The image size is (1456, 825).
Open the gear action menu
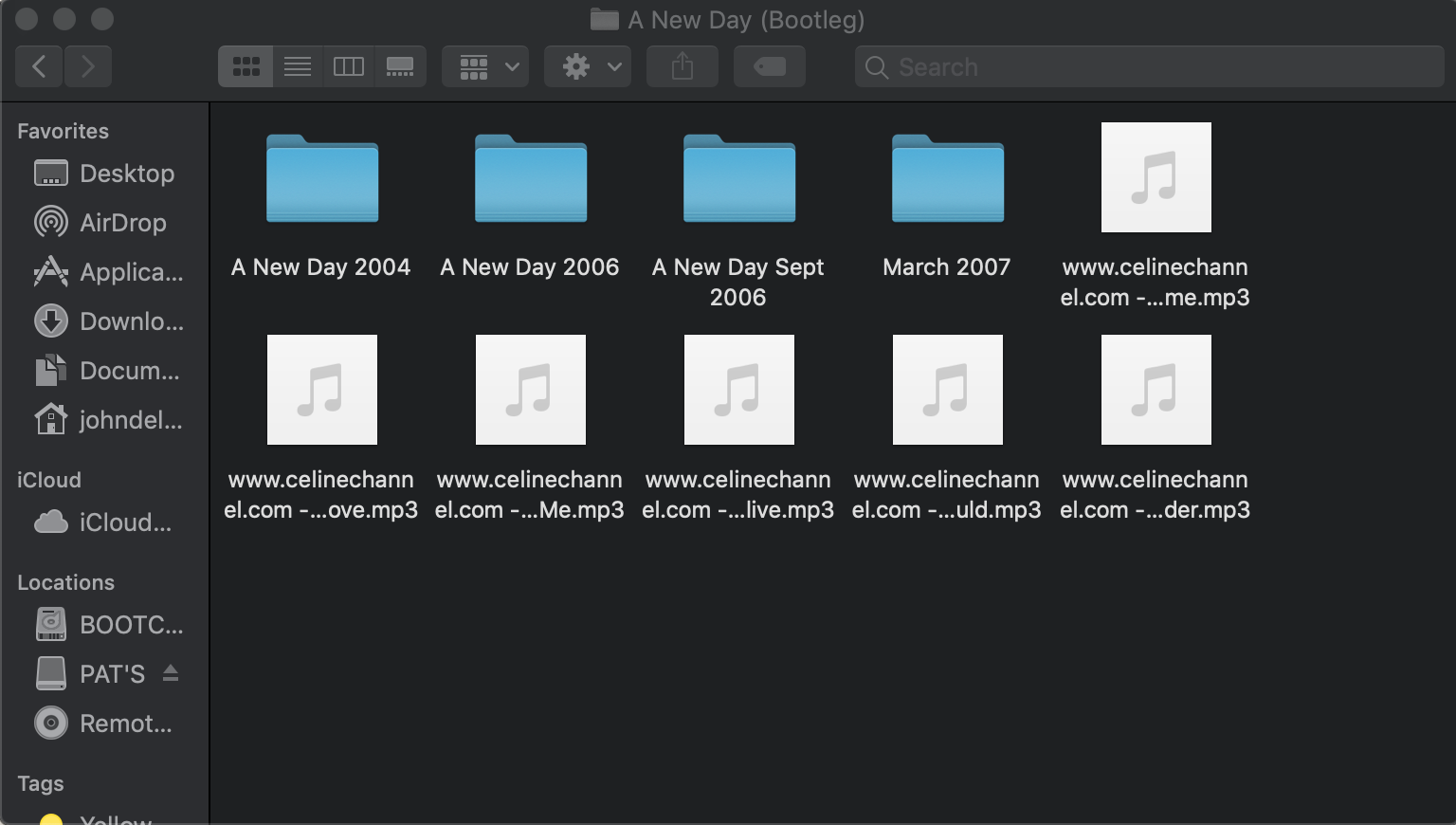(x=588, y=66)
